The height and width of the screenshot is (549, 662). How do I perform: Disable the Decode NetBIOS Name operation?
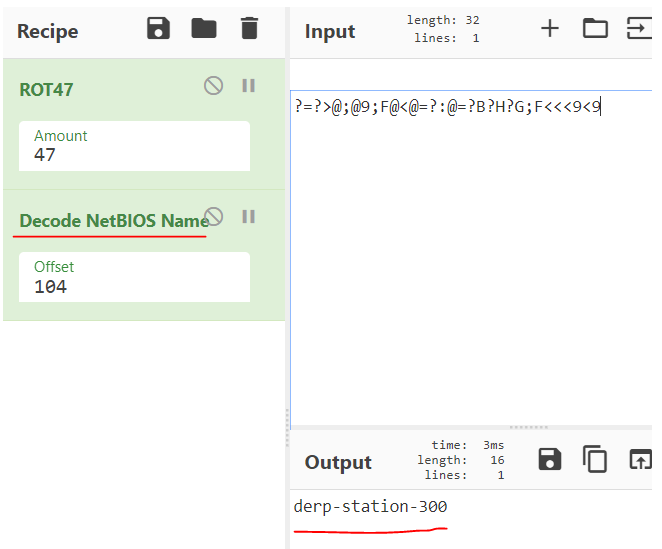(214, 217)
